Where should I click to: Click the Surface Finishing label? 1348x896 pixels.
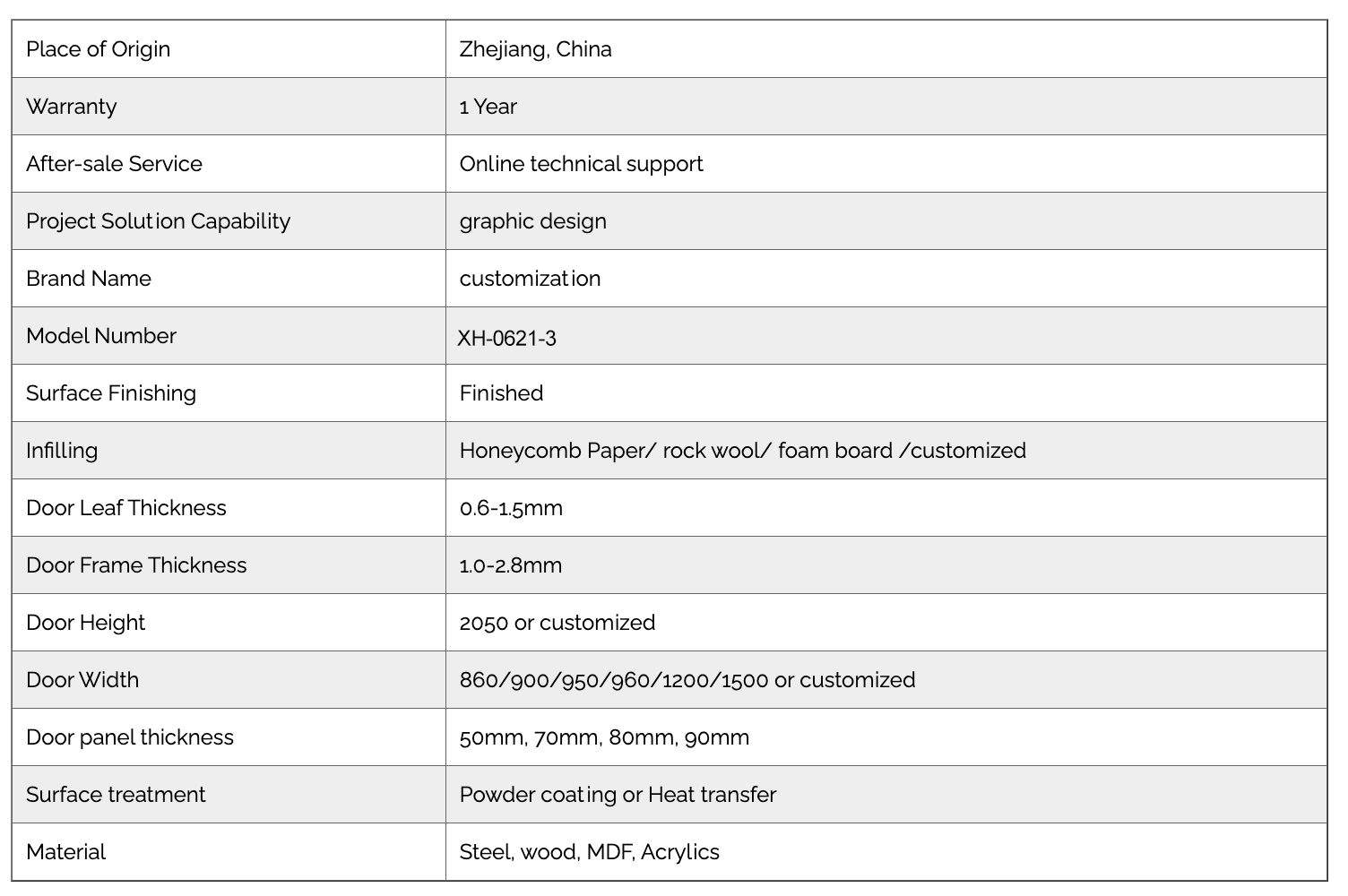tap(111, 393)
